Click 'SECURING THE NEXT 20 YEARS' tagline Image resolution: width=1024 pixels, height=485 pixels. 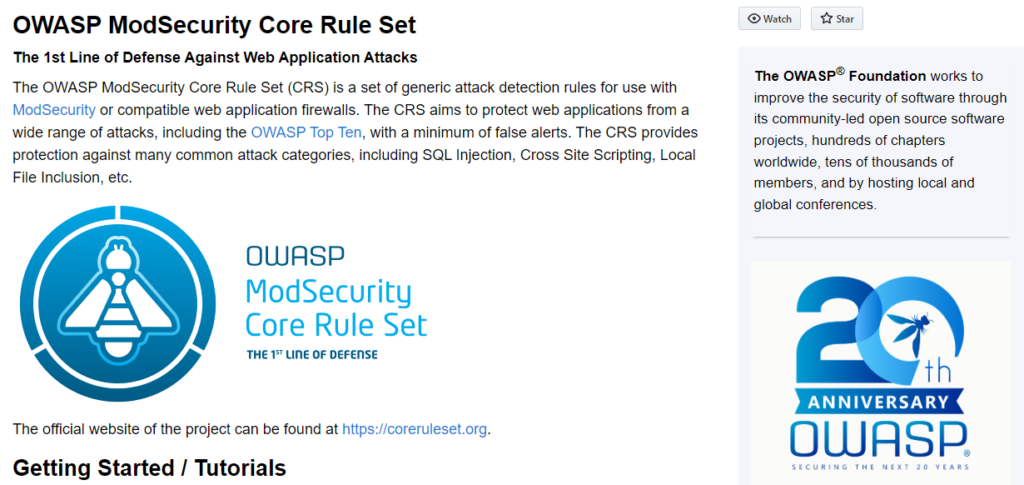(x=881, y=467)
